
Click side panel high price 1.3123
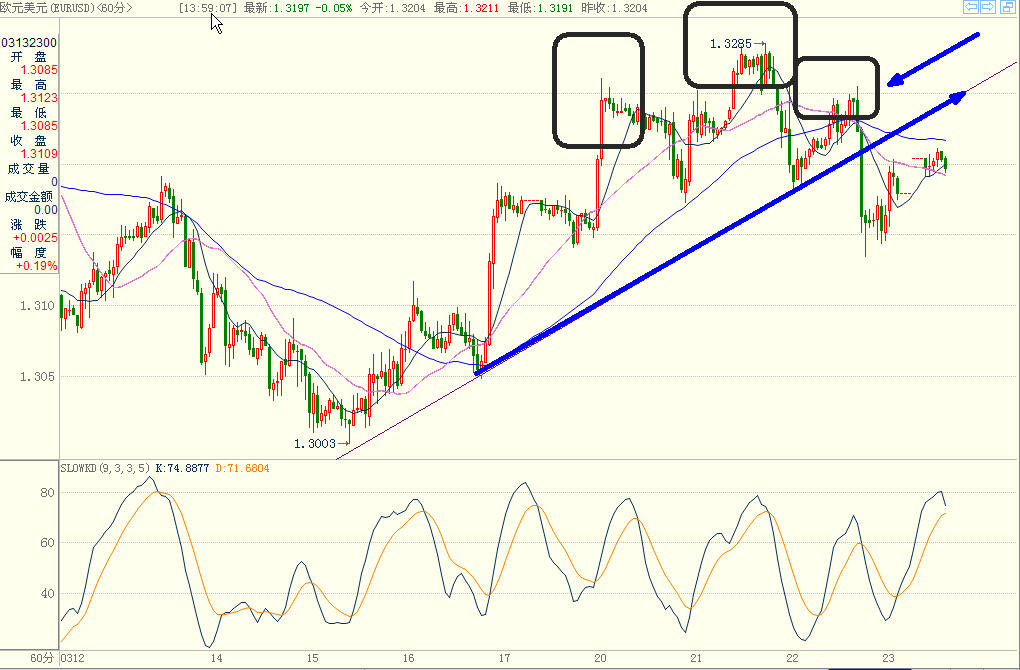[x=39, y=98]
